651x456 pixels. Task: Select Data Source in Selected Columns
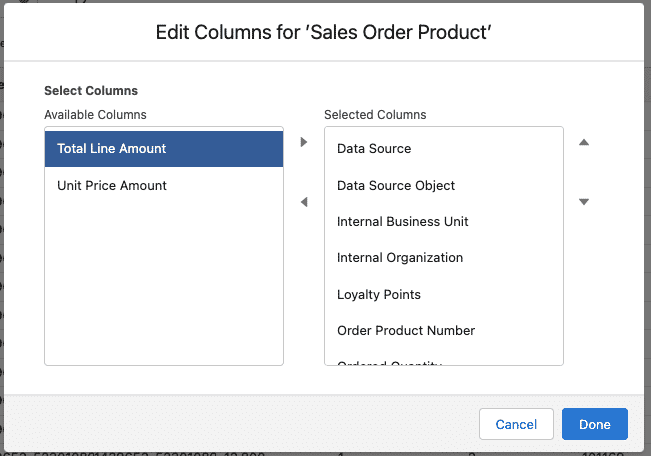coord(374,149)
